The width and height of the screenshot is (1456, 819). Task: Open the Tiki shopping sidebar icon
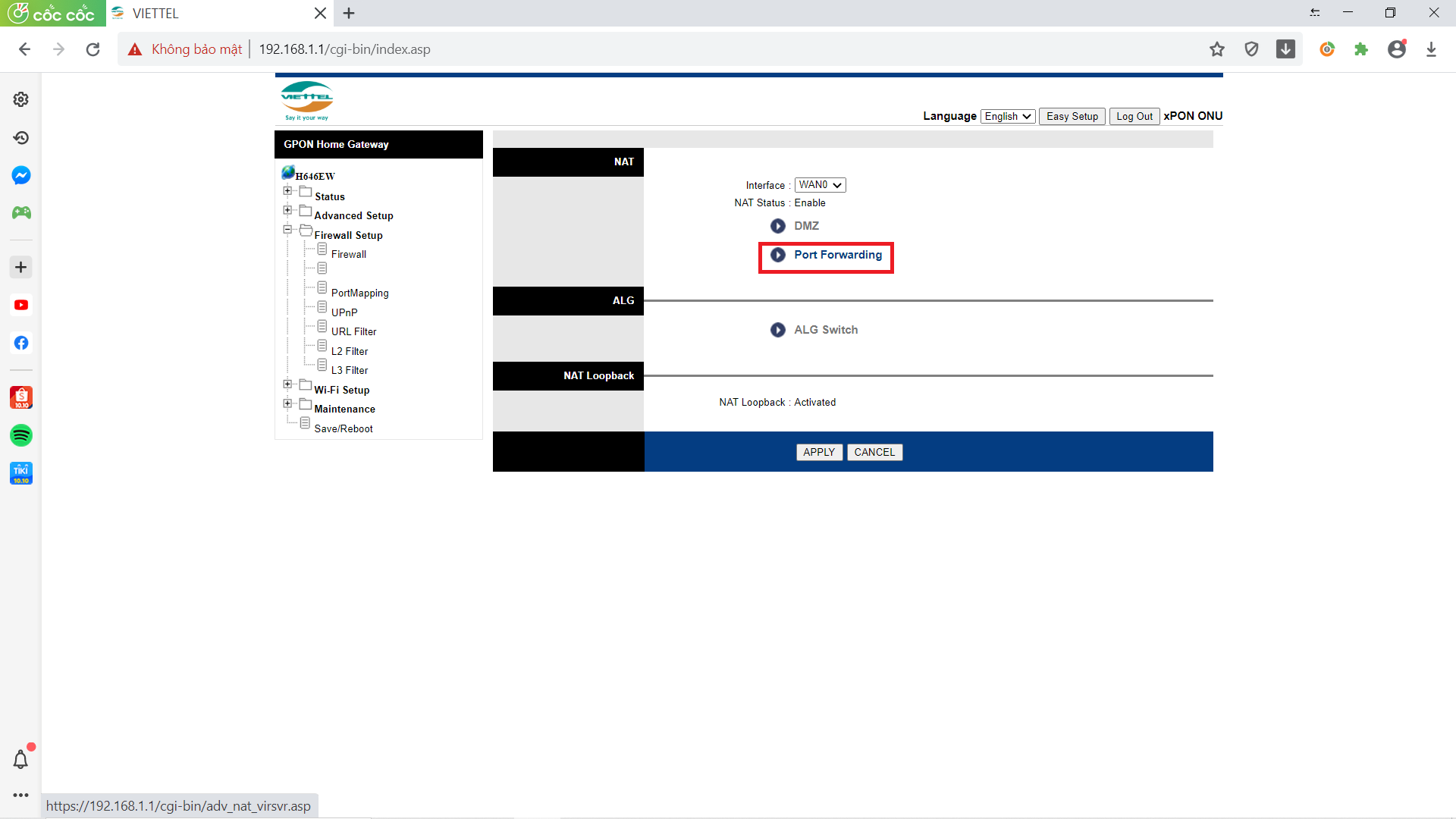click(x=21, y=473)
